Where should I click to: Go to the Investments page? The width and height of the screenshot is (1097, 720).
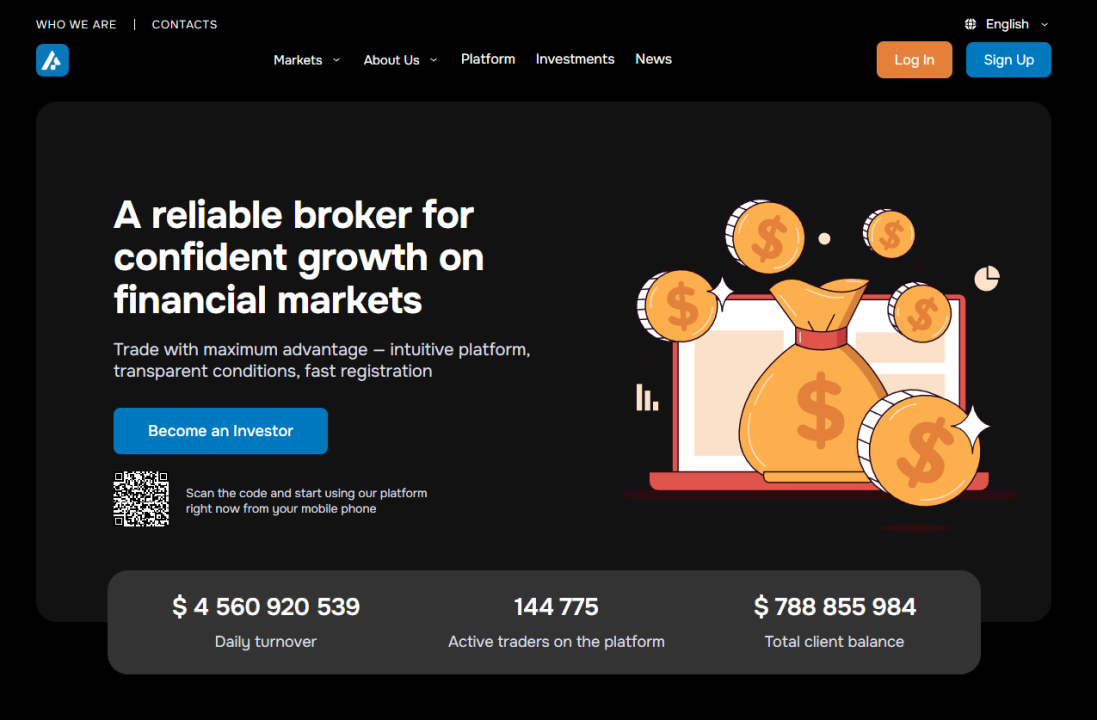[x=575, y=59]
